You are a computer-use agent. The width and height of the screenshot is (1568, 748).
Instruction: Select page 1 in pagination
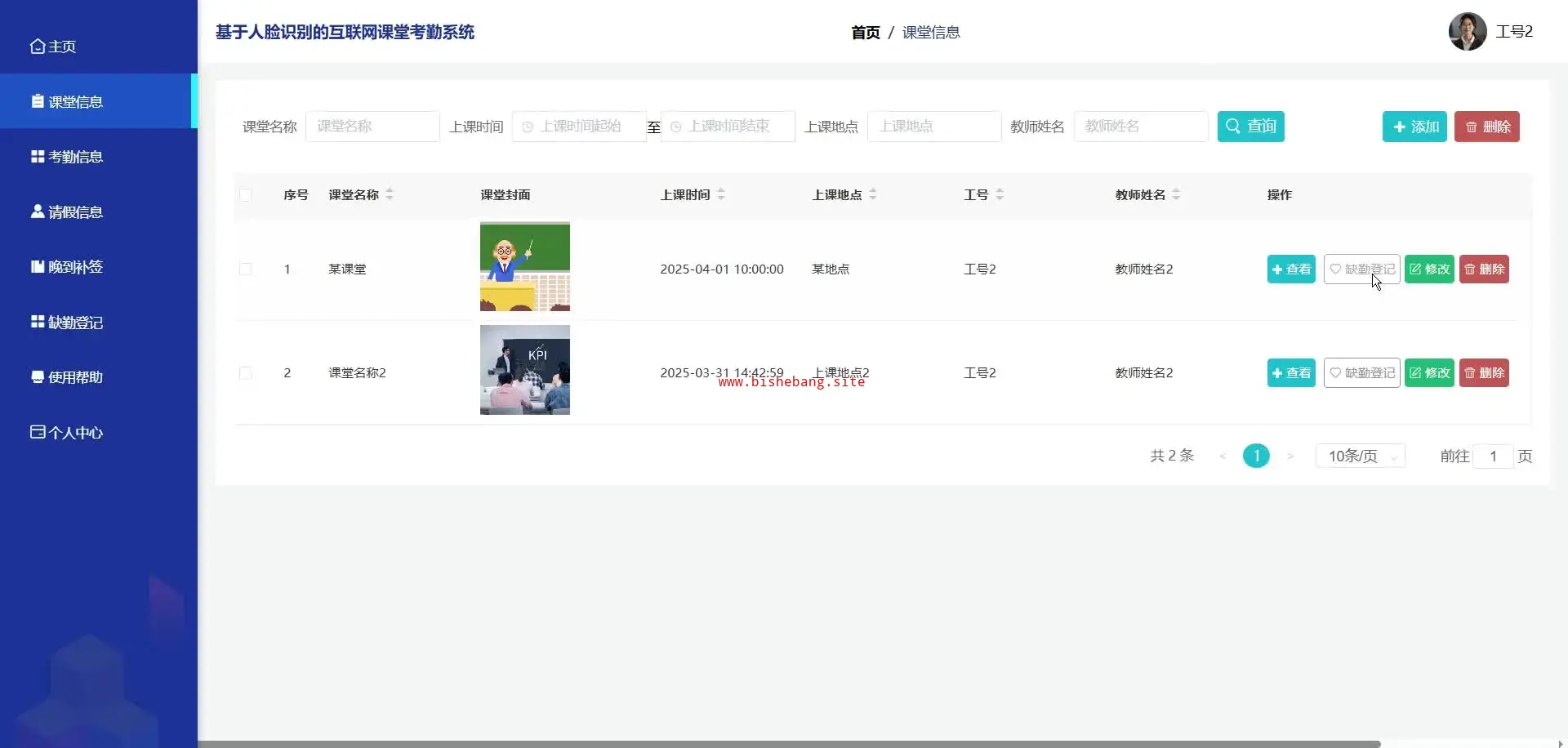pyautogui.click(x=1256, y=456)
